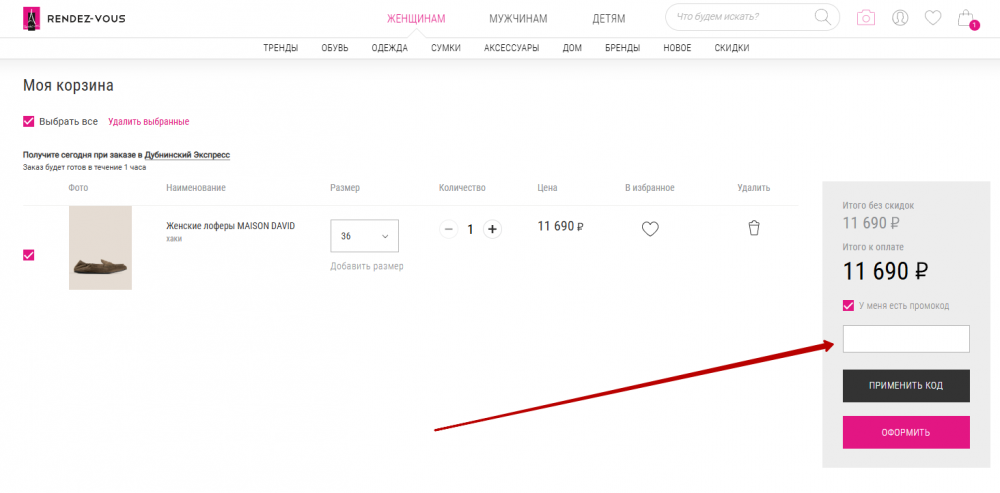This screenshot has width=1000, height=493.
Task: Open favorites heart icon in header
Action: click(932, 18)
